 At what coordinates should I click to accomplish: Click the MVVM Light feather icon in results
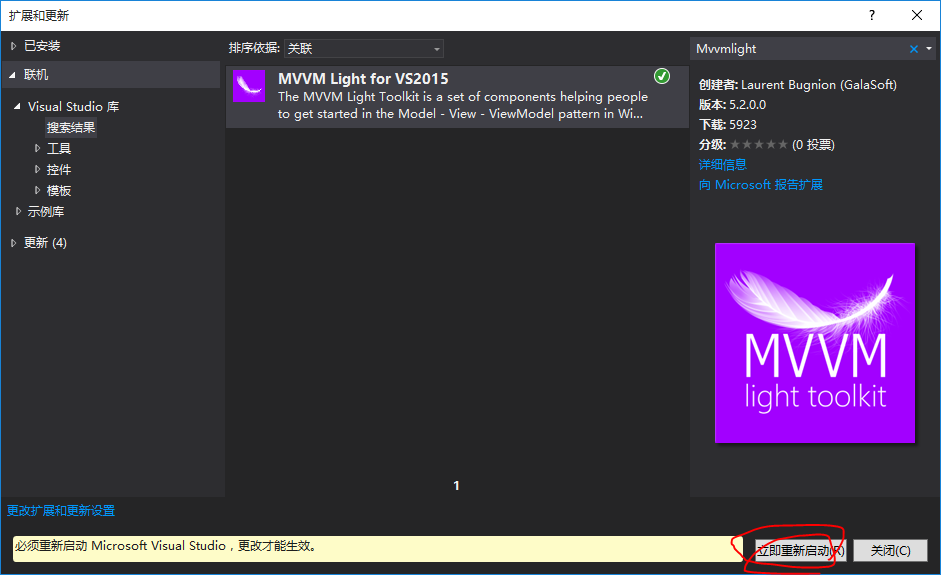(x=249, y=86)
